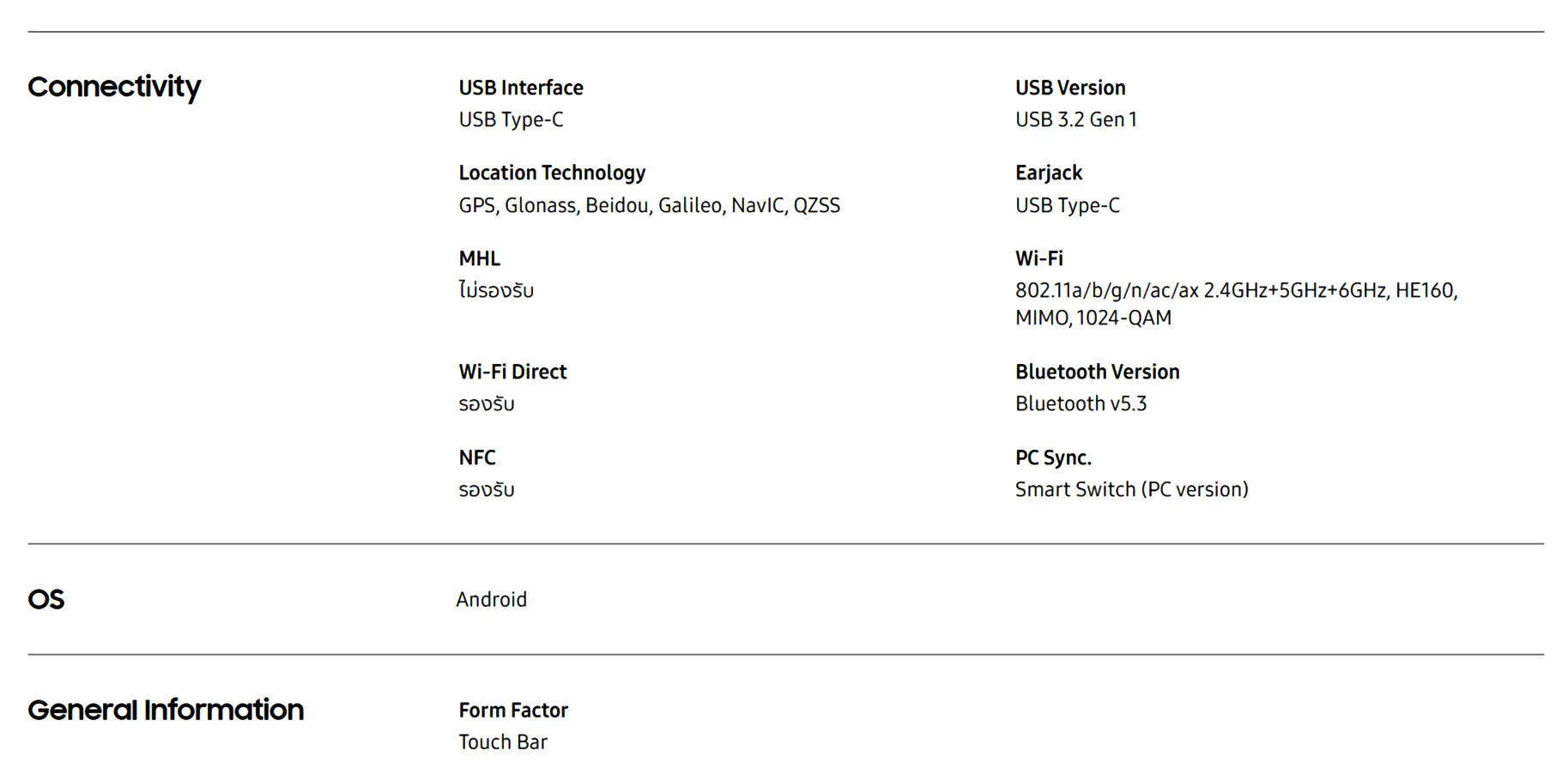Select the Bluetooth Version label
Screen dimensions: 1568x781
(1098, 372)
